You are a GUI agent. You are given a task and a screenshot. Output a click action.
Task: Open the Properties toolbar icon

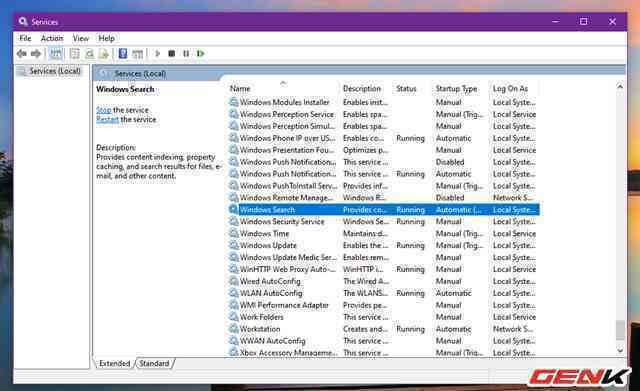pyautogui.click(x=74, y=53)
